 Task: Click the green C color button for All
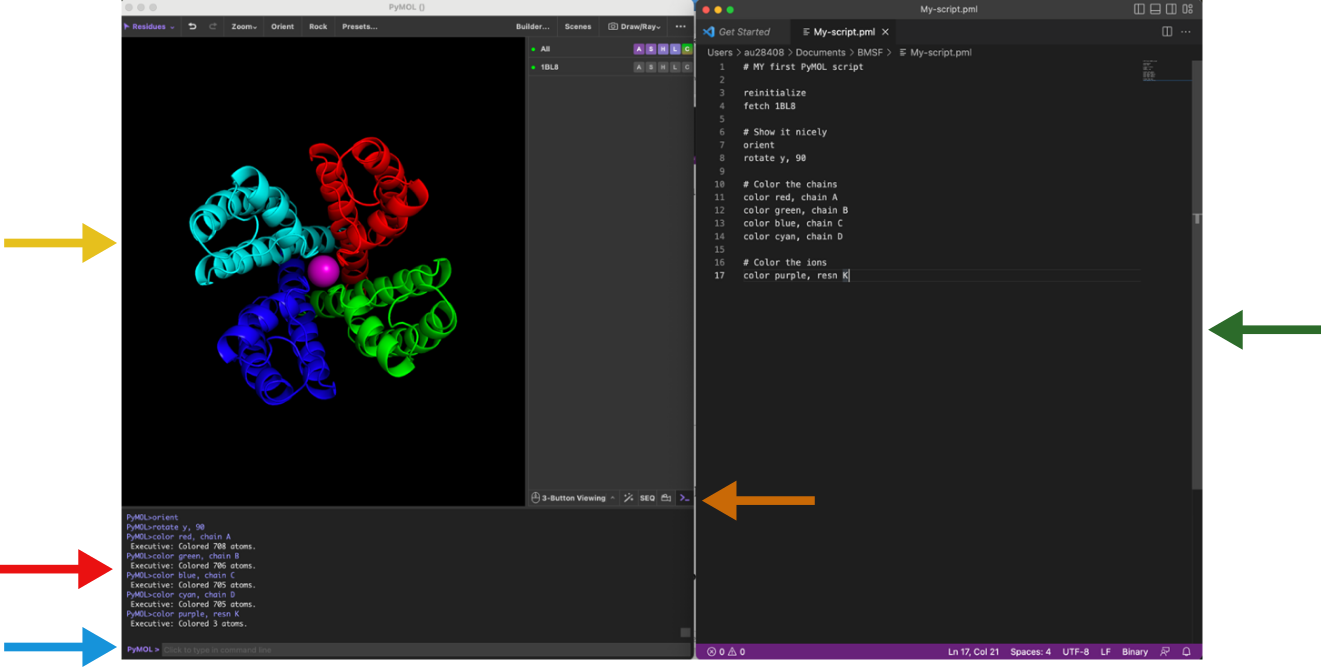[687, 49]
